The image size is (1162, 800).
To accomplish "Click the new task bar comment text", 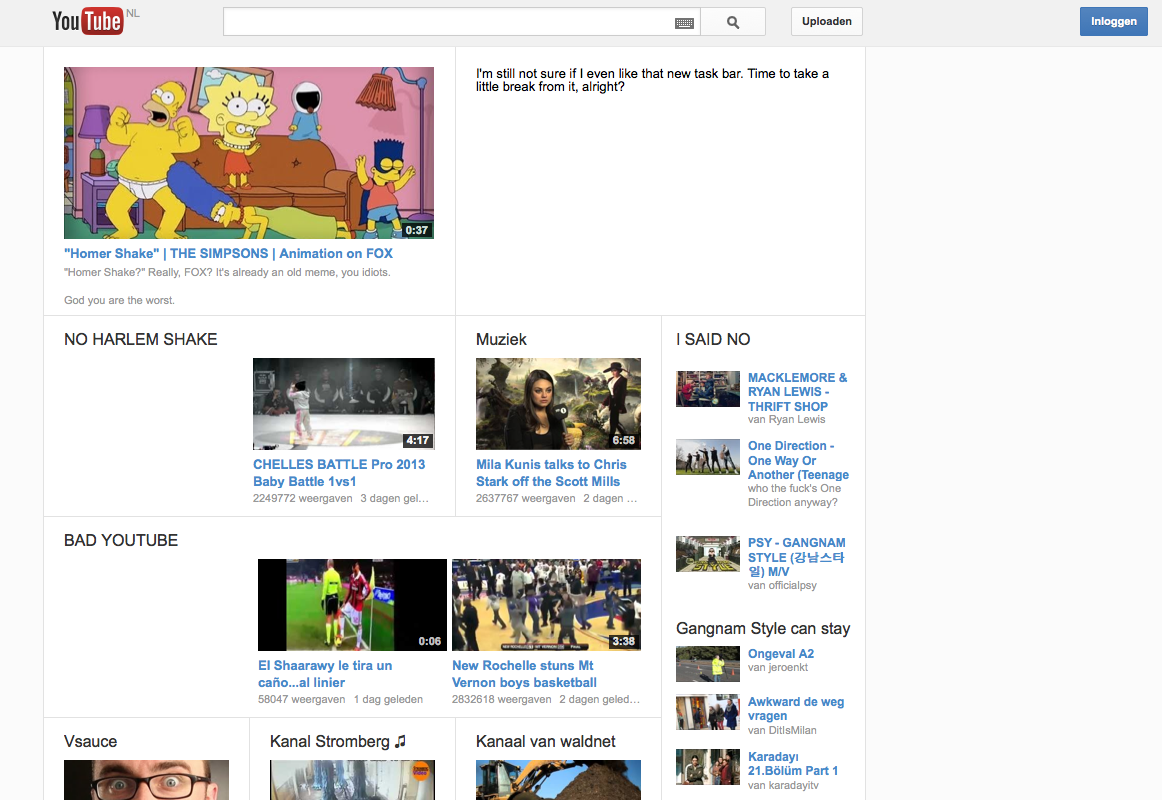I will coord(652,80).
